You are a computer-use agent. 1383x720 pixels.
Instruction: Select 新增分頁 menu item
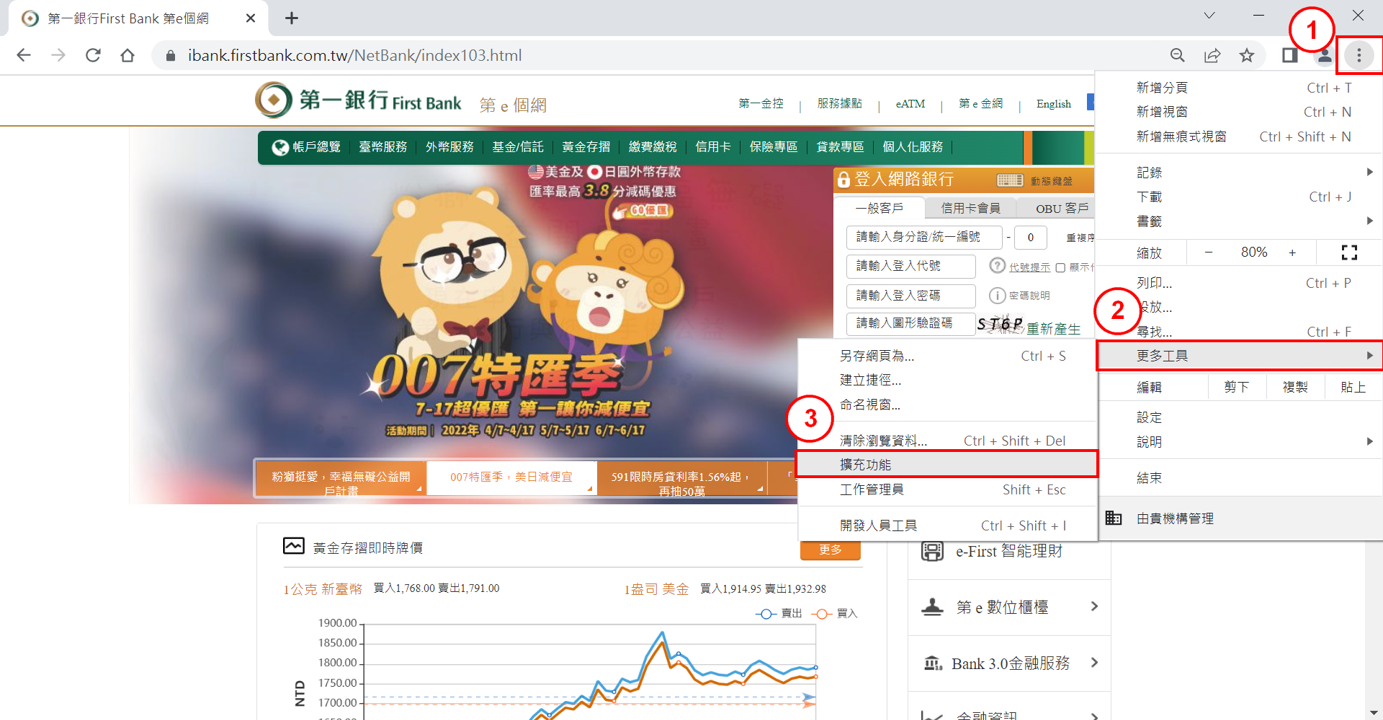[x=1239, y=88]
